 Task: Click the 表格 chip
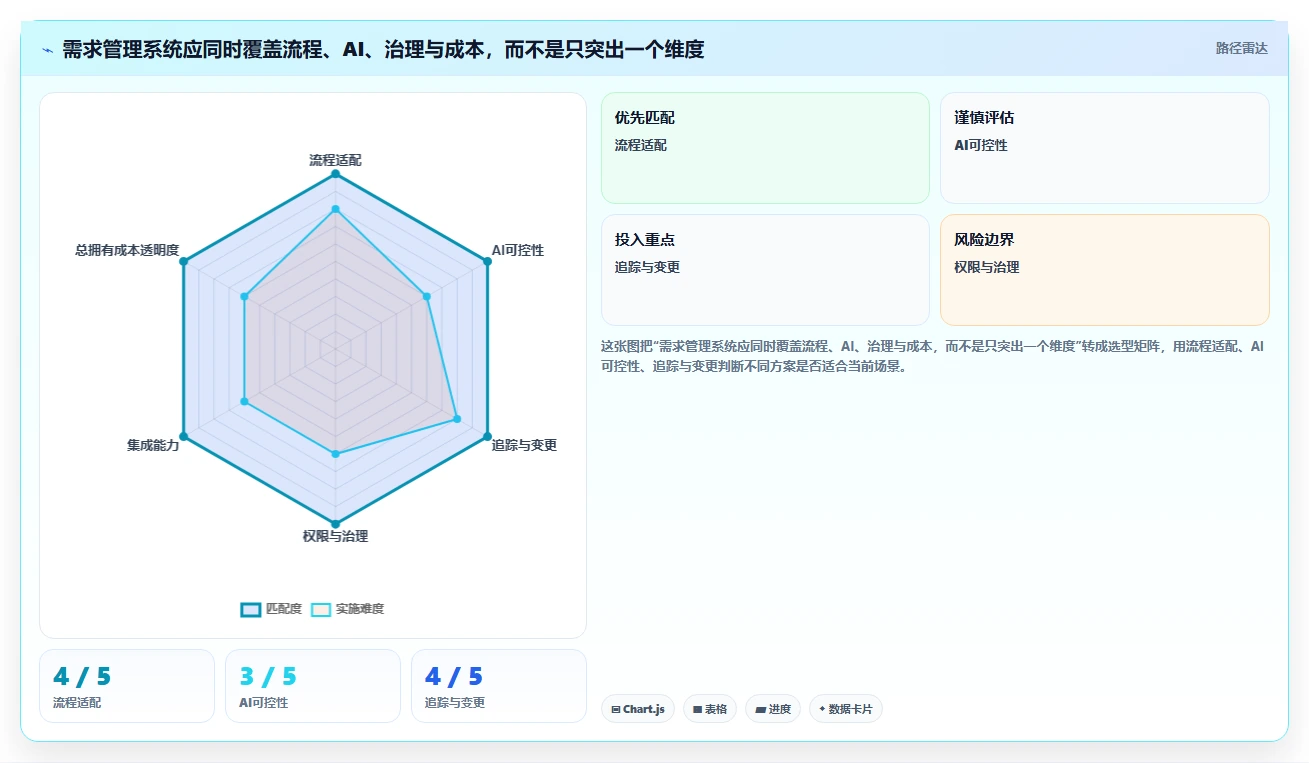point(710,709)
